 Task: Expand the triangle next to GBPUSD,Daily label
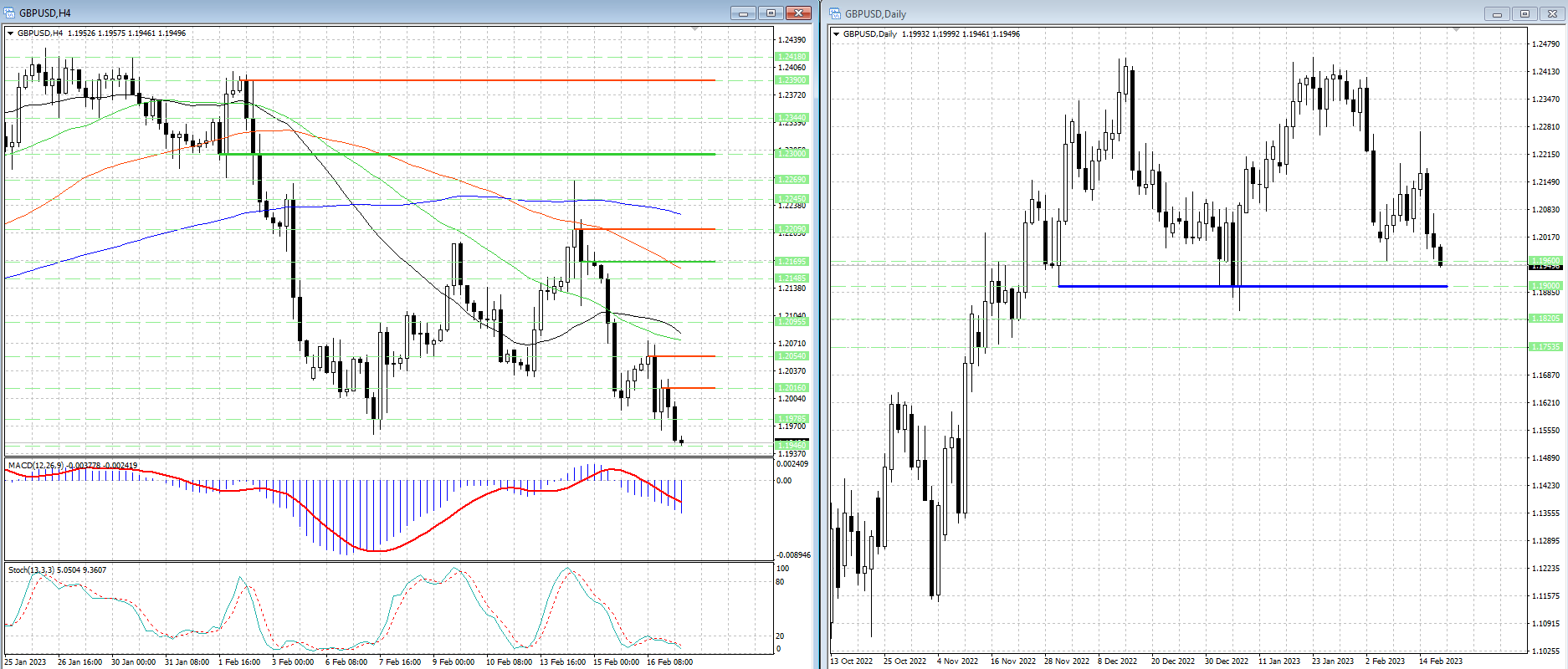tap(837, 34)
